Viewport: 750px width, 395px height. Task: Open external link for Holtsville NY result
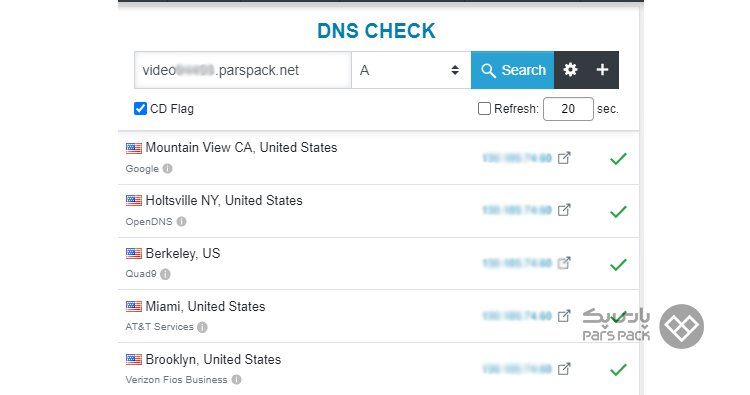coord(564,210)
